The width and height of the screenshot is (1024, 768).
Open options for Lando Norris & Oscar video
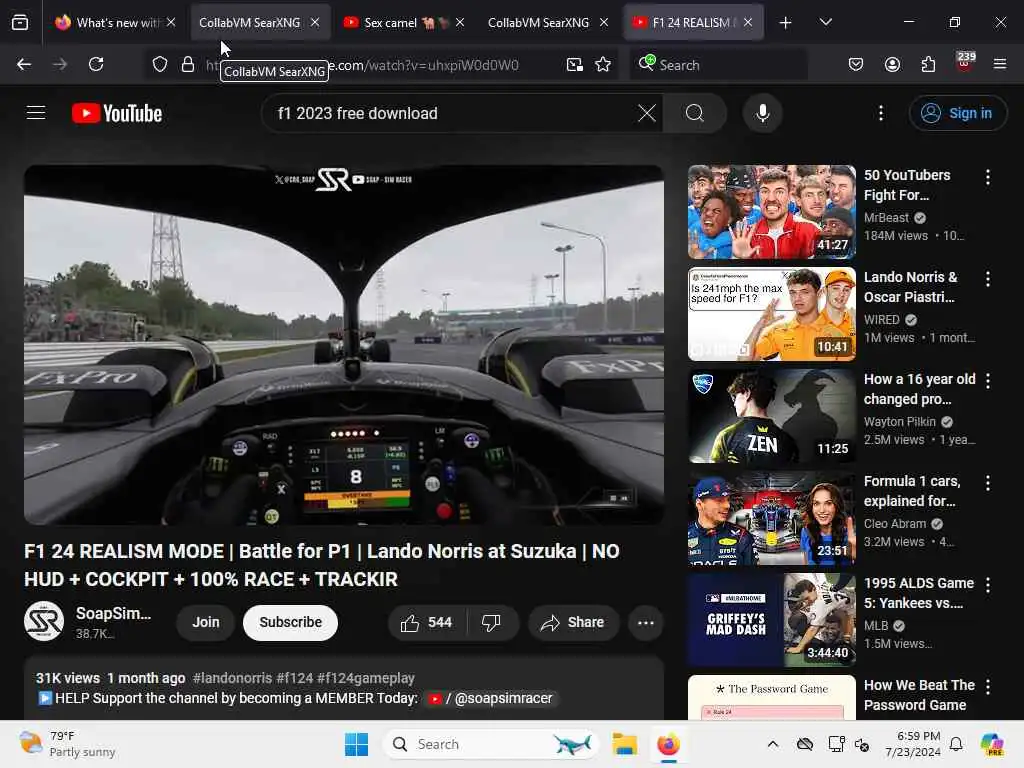pyautogui.click(x=987, y=279)
